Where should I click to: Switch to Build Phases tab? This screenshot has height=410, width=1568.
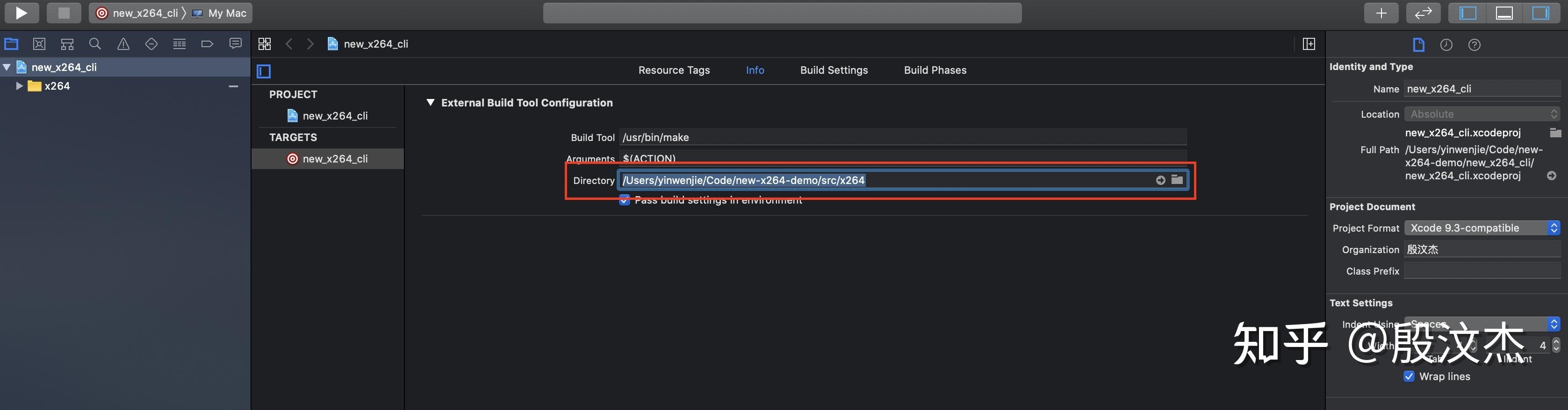(x=935, y=70)
